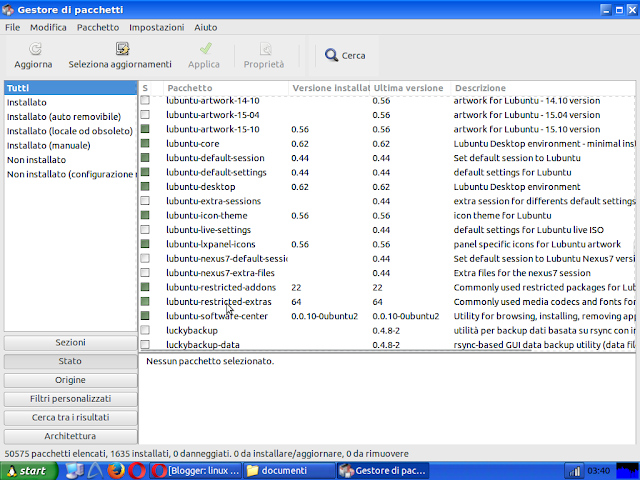
Task: Open the Firefox icon in taskbar
Action: 116,471
